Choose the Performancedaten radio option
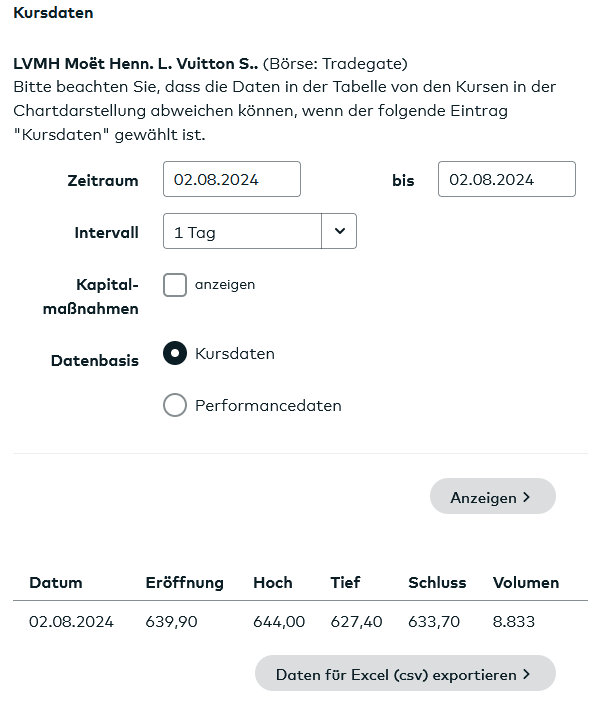593x709 pixels. coord(175,405)
